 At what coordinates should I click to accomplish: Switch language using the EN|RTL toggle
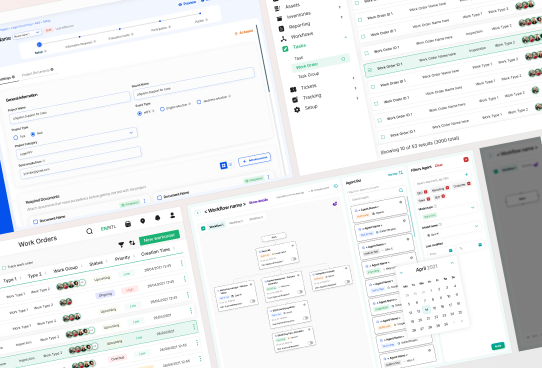click(109, 228)
